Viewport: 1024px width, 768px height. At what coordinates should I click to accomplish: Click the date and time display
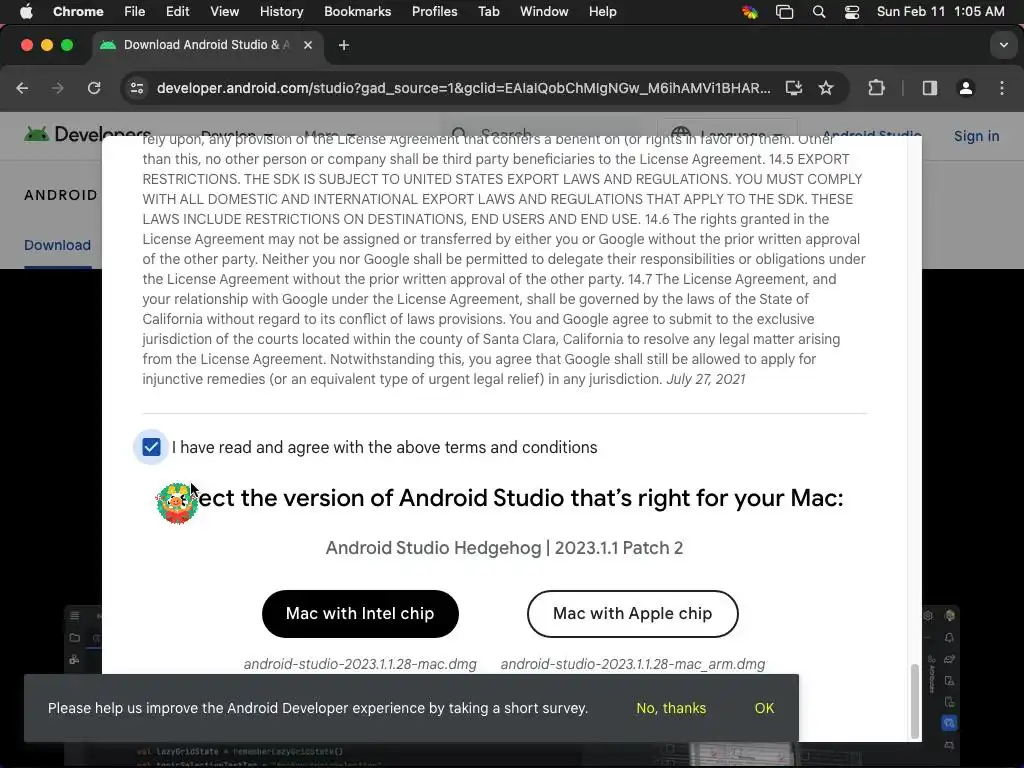(x=940, y=11)
